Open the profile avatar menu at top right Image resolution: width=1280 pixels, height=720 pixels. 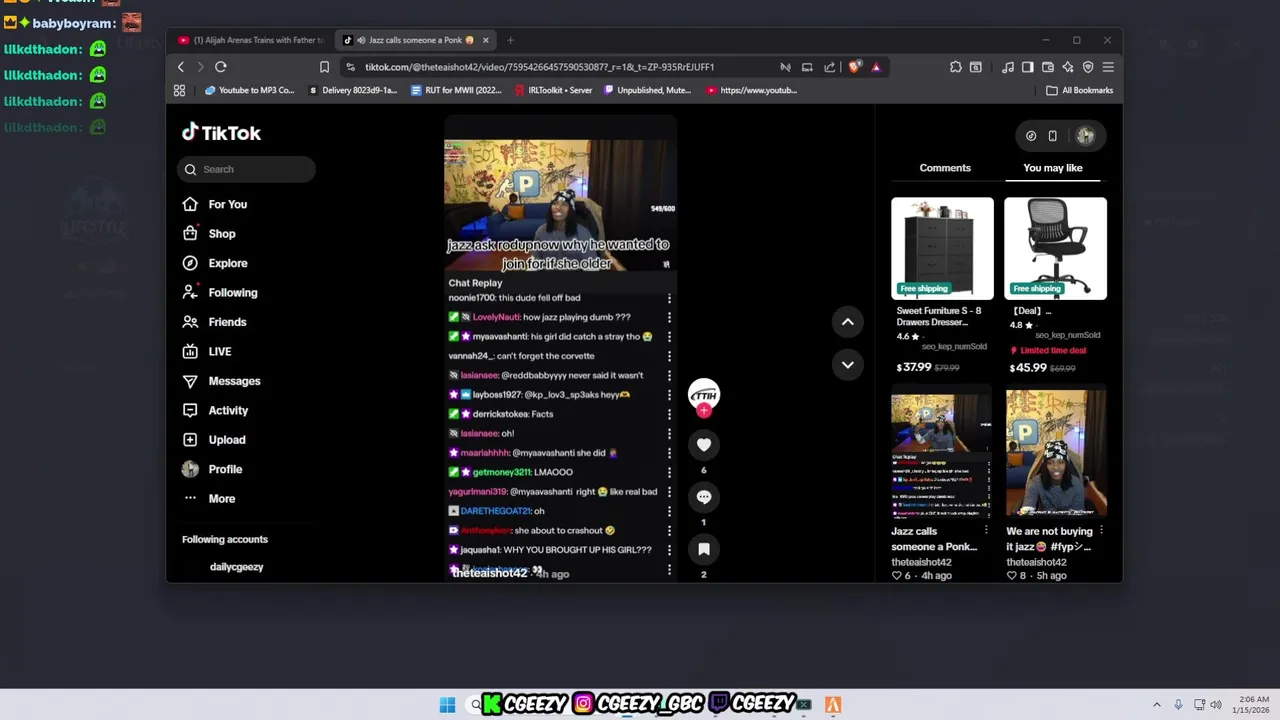(x=1085, y=135)
